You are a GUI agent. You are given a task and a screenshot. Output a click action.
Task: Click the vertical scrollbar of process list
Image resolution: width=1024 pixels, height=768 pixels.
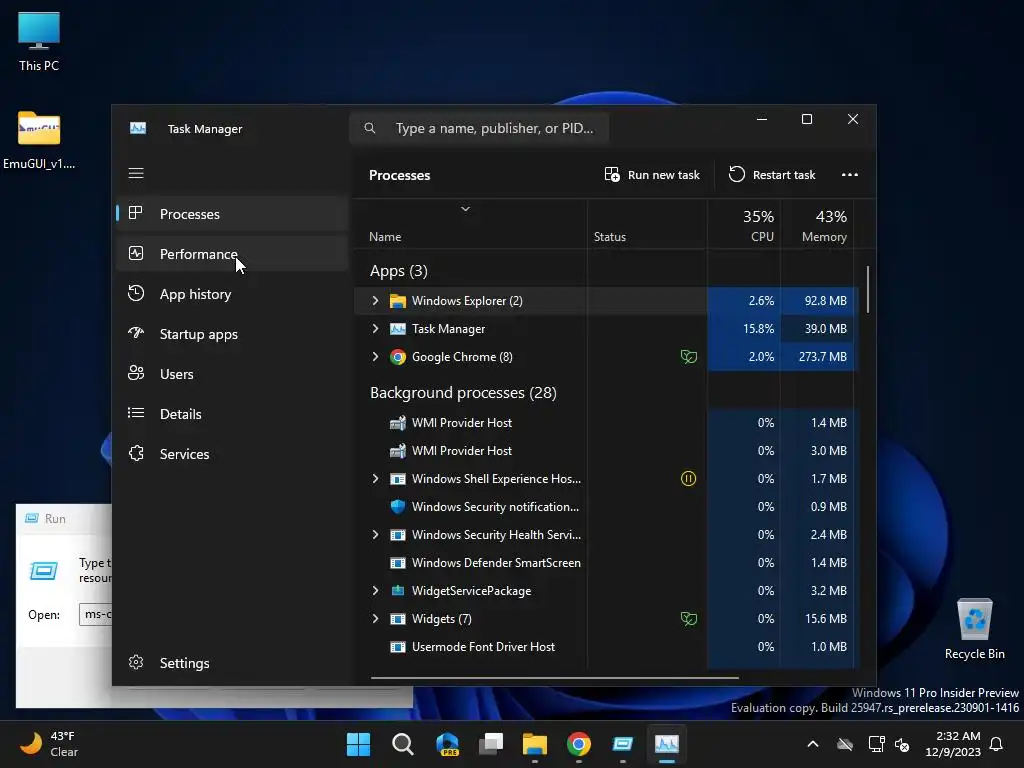coord(868,289)
